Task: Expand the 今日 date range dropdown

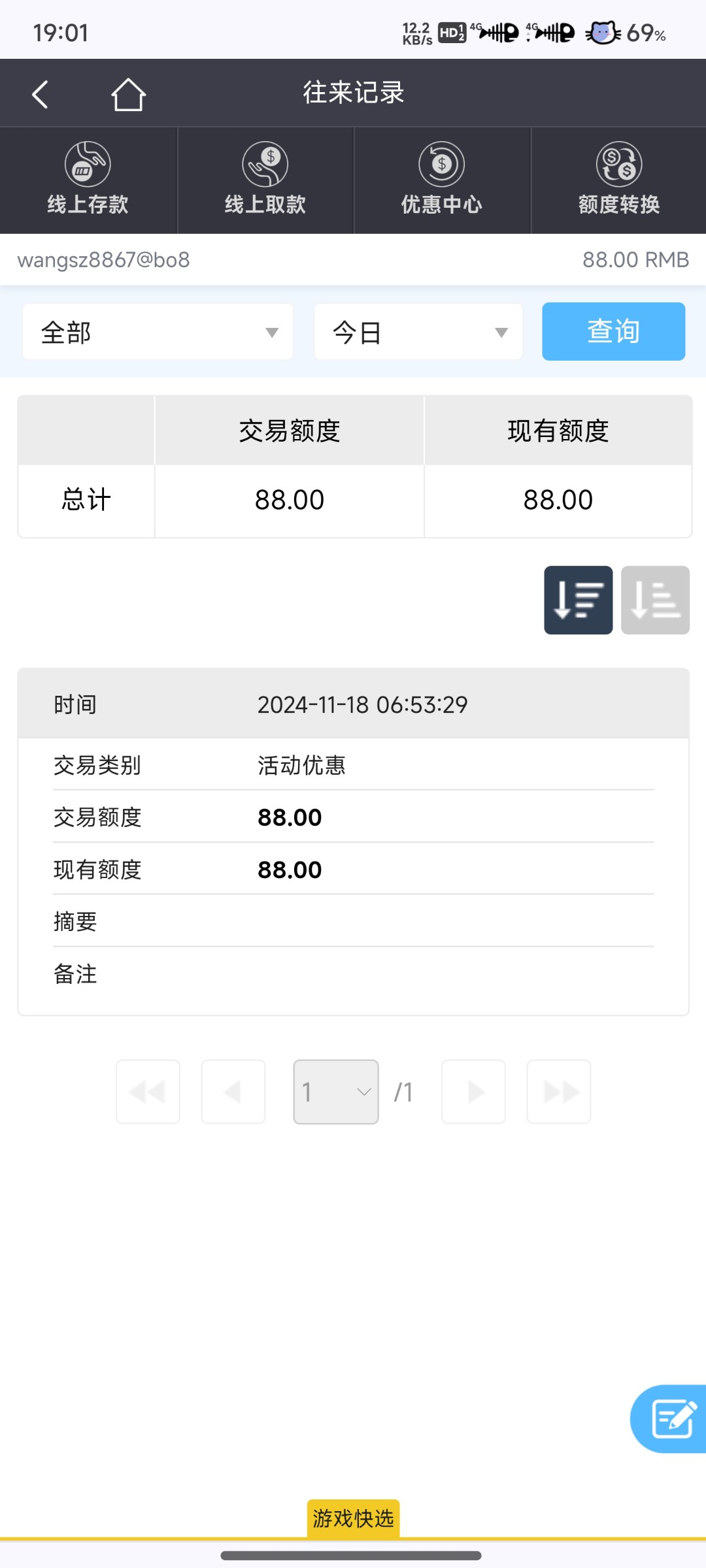Action: click(418, 332)
